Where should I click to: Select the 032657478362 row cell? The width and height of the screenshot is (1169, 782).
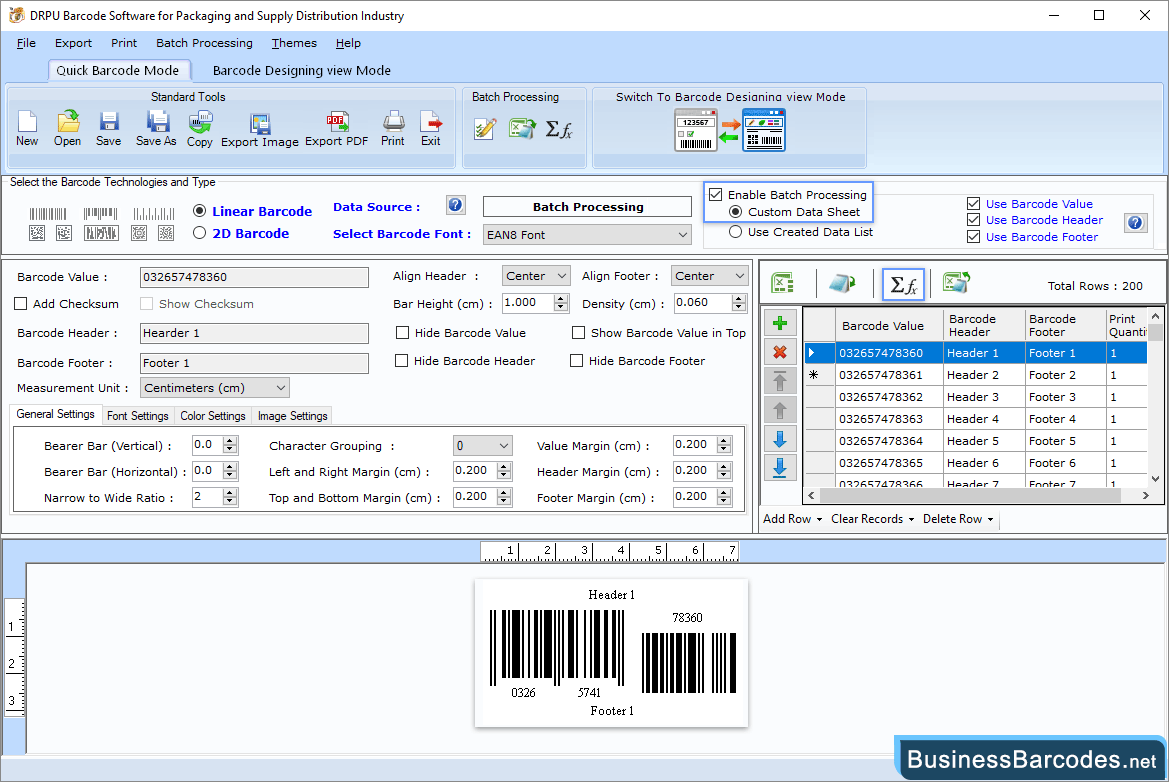[x=889, y=397]
